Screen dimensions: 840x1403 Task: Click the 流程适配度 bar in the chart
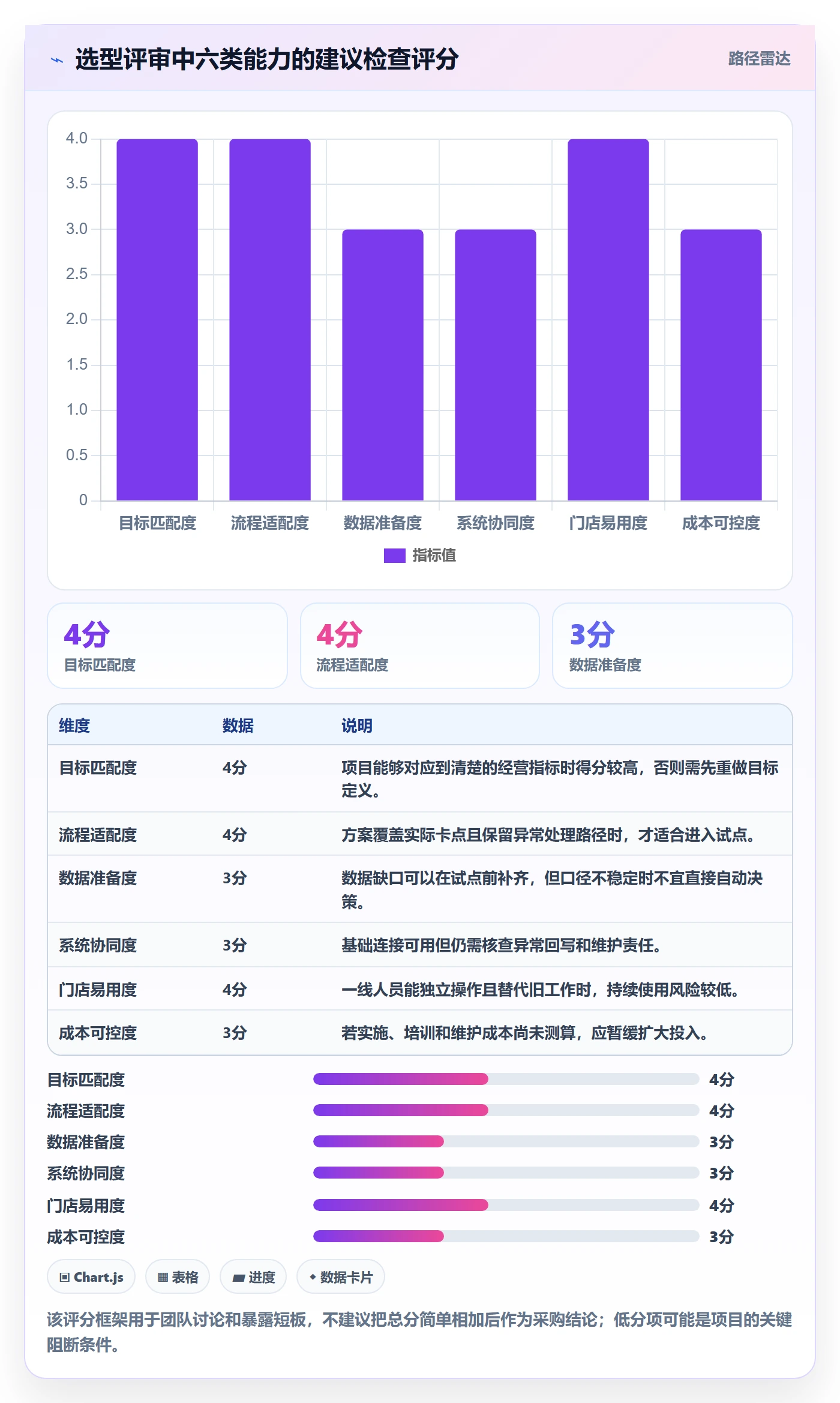270,320
